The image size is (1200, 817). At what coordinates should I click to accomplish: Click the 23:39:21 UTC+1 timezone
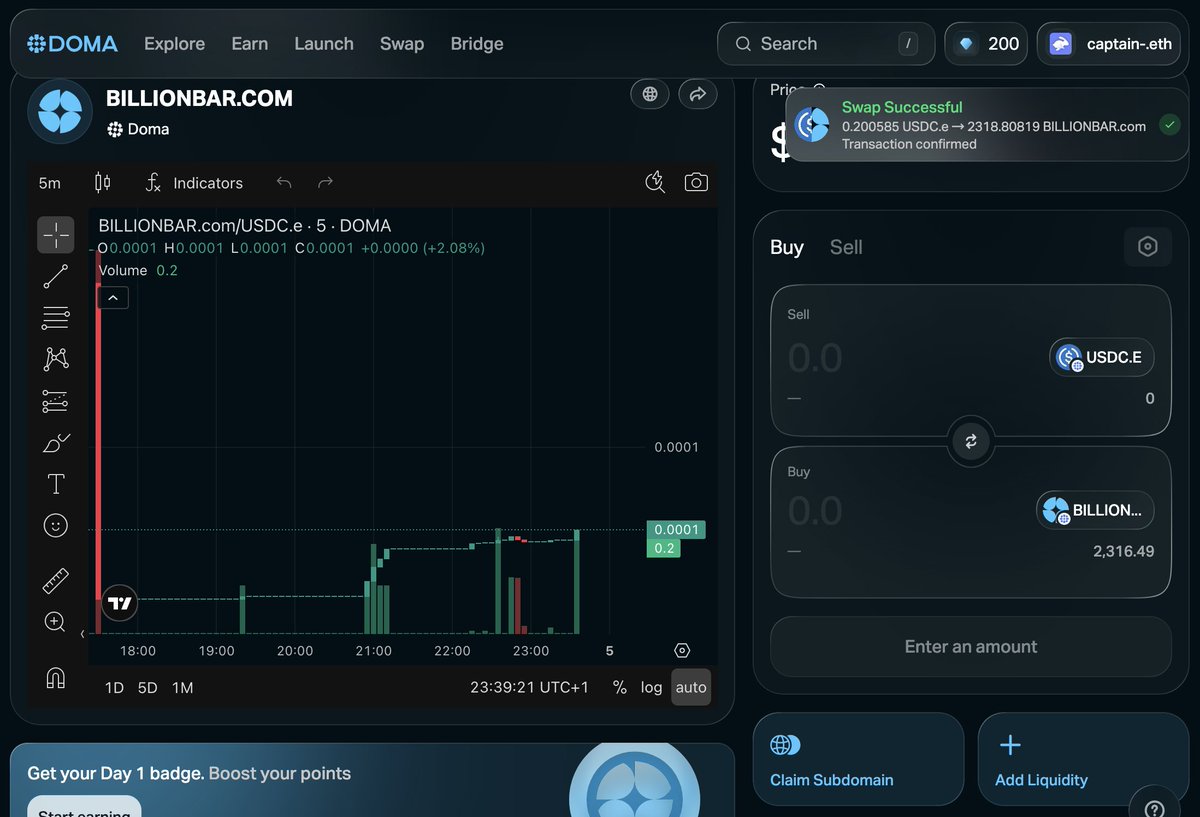click(530, 687)
